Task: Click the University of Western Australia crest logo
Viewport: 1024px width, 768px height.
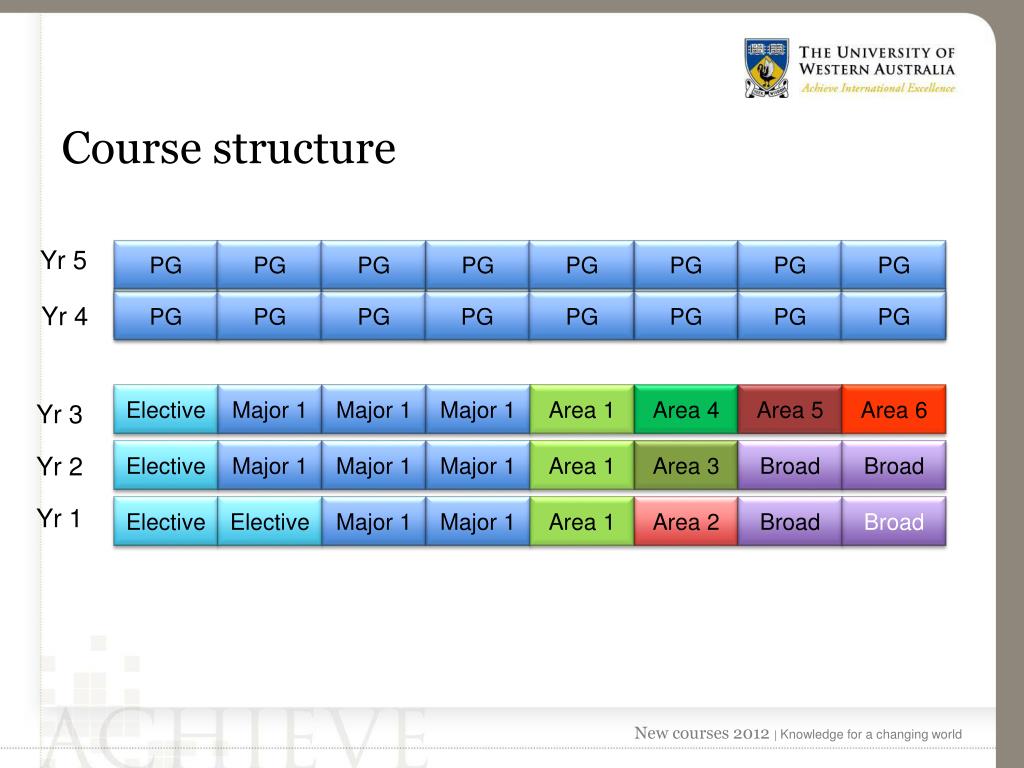Action: (x=767, y=68)
